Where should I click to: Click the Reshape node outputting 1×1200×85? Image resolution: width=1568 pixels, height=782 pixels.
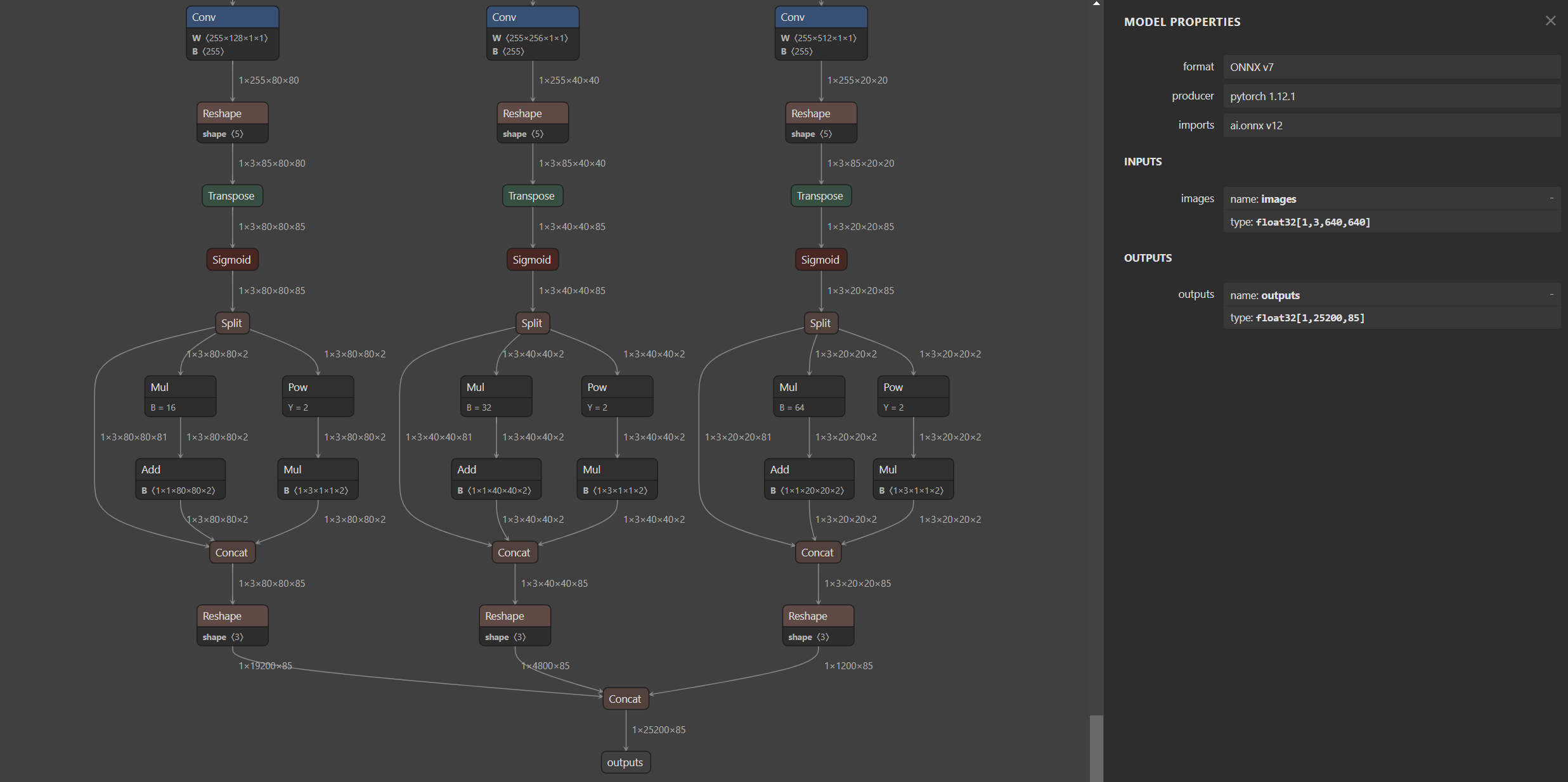[817, 617]
